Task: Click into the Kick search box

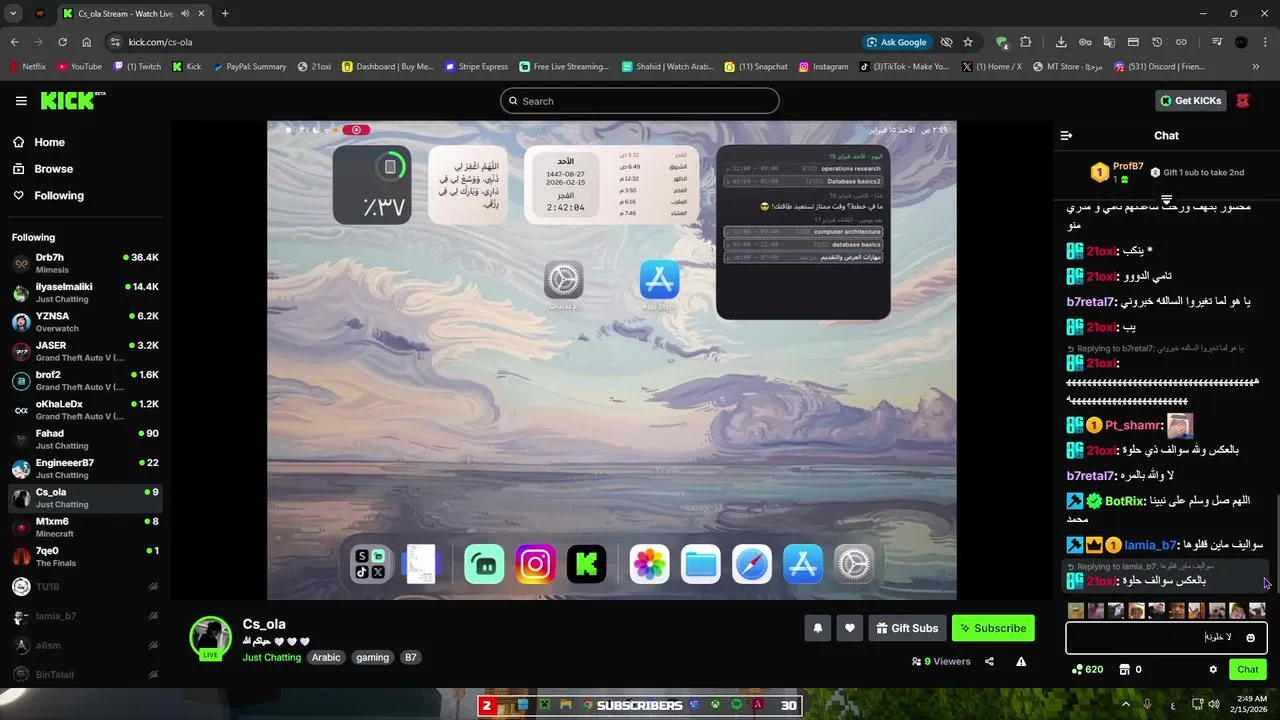Action: click(x=640, y=101)
